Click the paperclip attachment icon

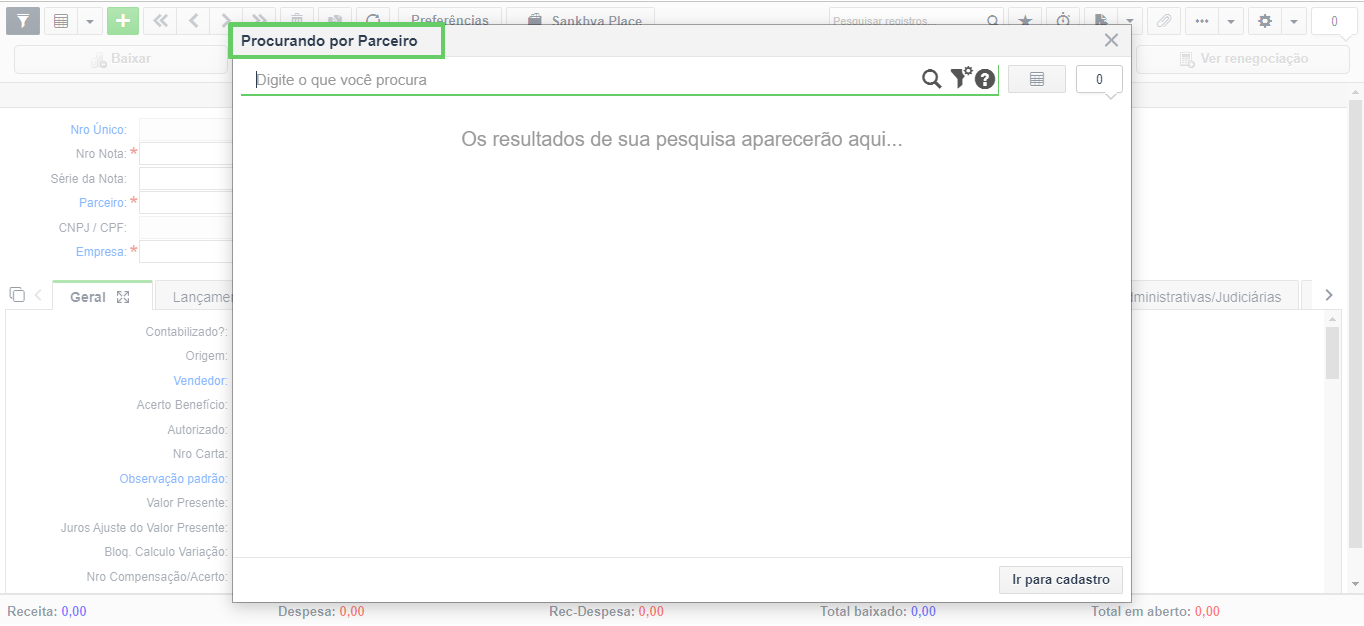click(1164, 21)
